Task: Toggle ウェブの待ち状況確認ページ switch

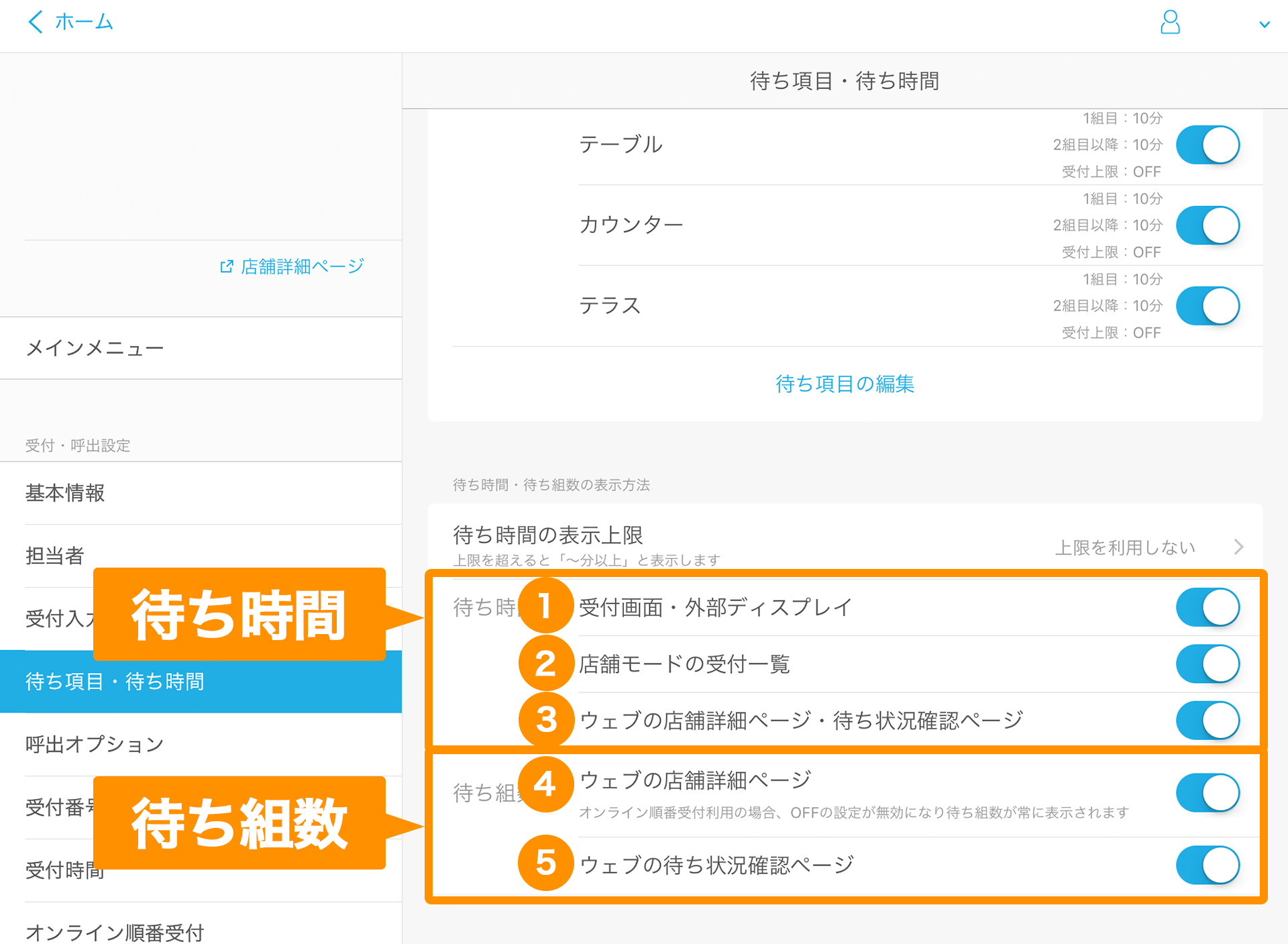Action: (1207, 865)
